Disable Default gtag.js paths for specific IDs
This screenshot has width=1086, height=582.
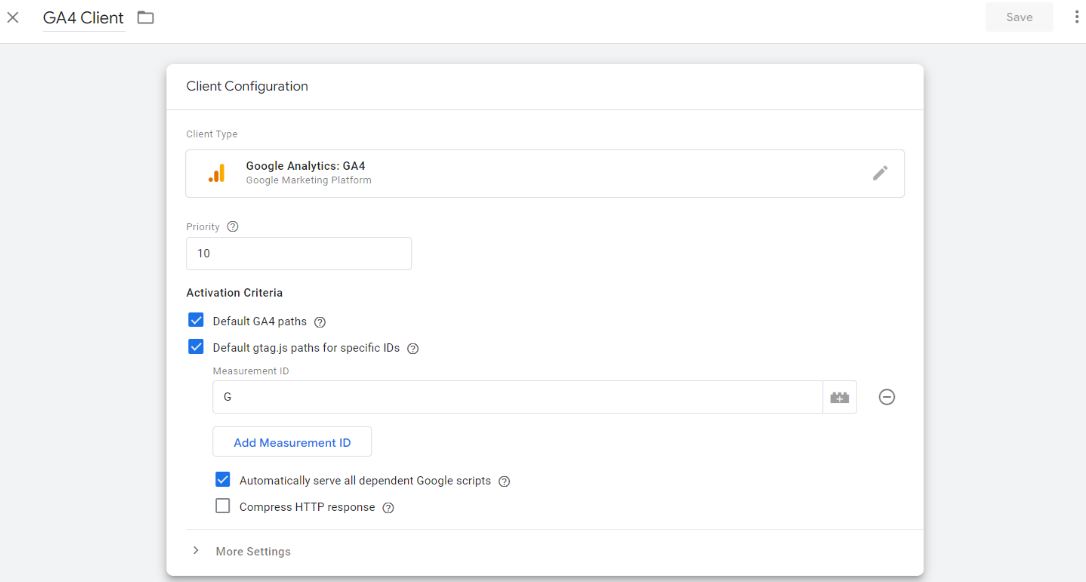coord(194,347)
